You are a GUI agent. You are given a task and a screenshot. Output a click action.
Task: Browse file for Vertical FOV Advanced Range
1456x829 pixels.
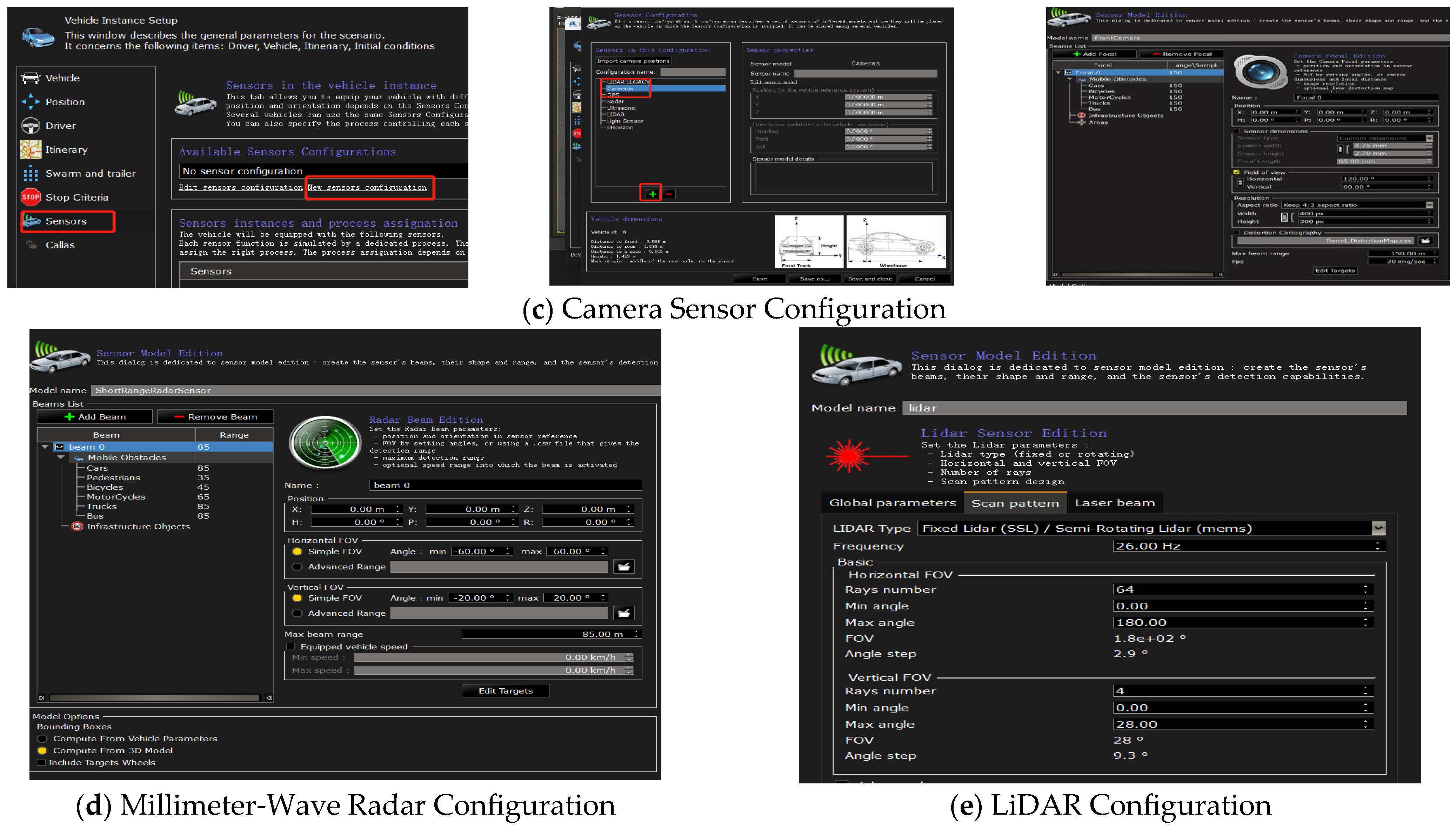pos(624,613)
